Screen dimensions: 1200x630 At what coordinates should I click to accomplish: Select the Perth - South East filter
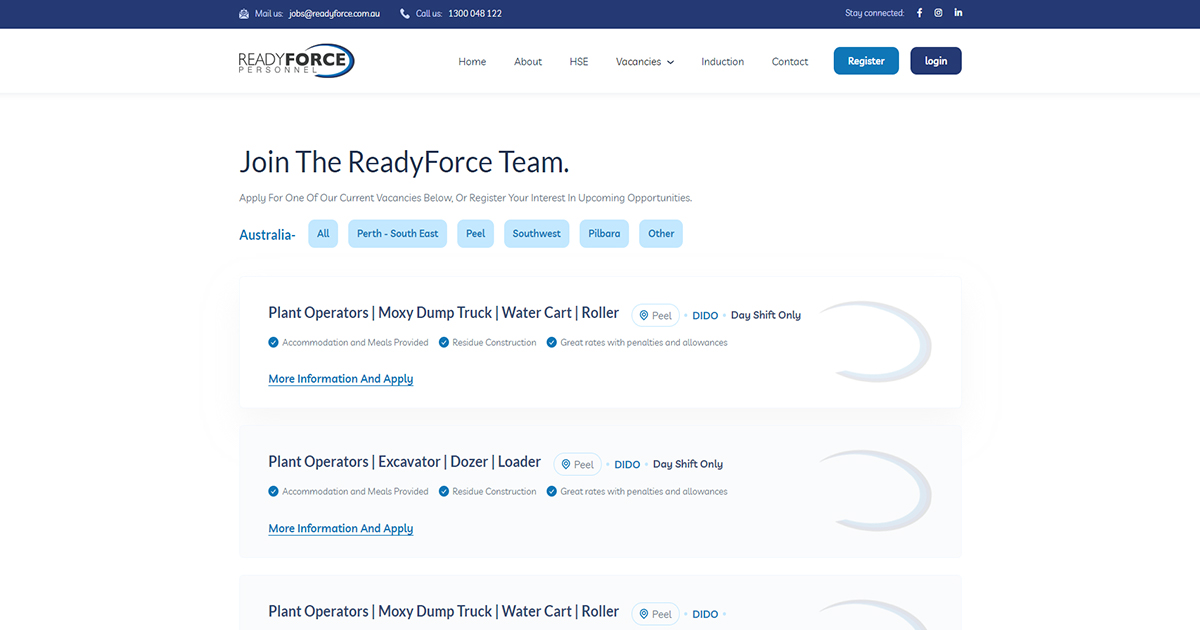[x=397, y=233]
